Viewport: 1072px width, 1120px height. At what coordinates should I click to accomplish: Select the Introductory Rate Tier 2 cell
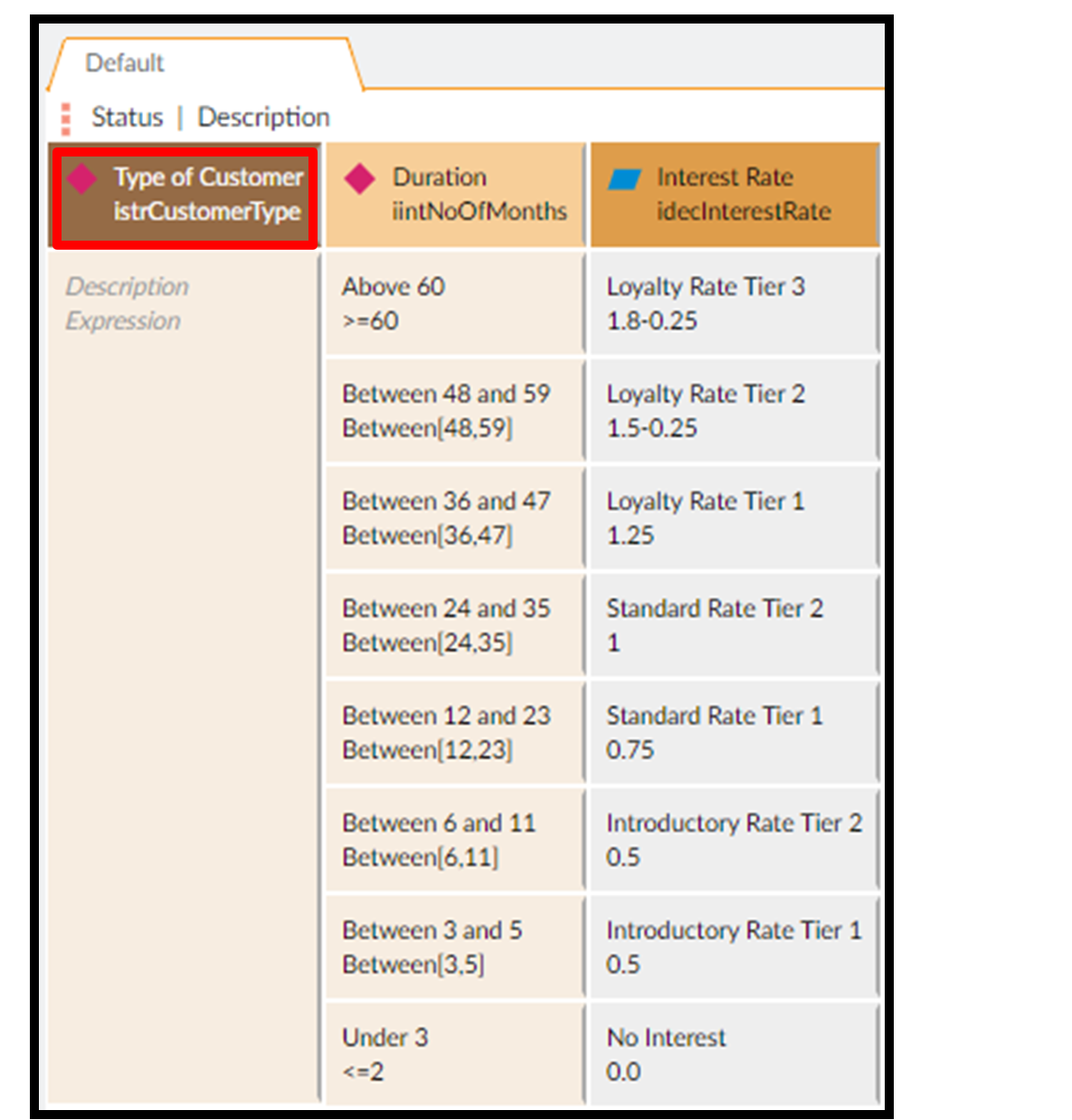[x=734, y=840]
